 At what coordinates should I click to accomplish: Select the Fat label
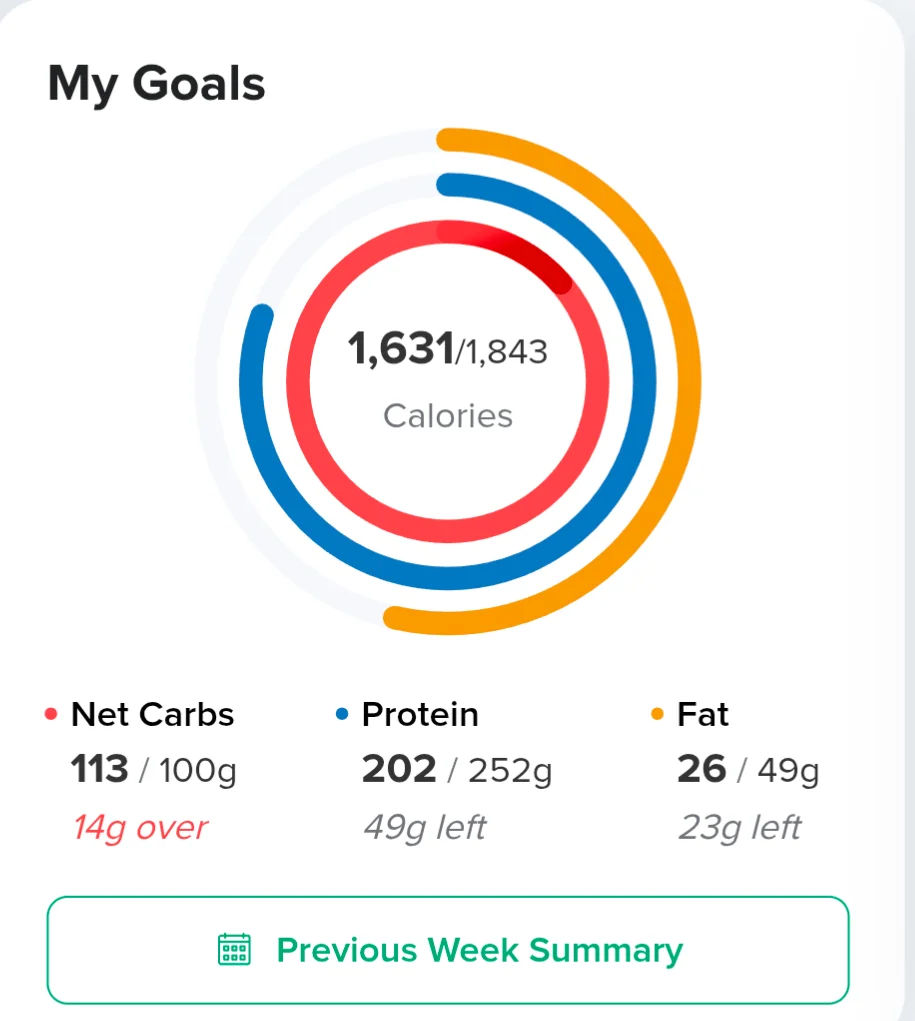click(703, 714)
